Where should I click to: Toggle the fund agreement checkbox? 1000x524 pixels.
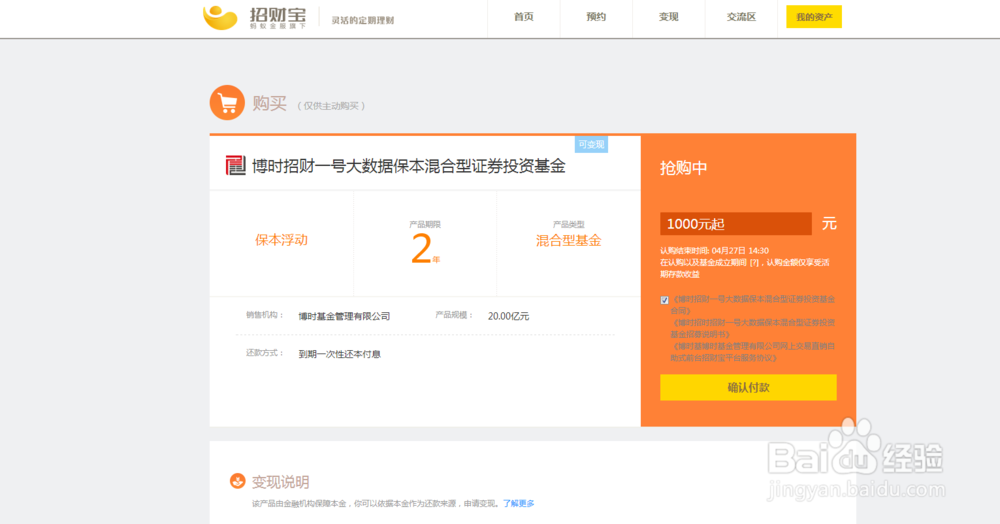(x=665, y=300)
